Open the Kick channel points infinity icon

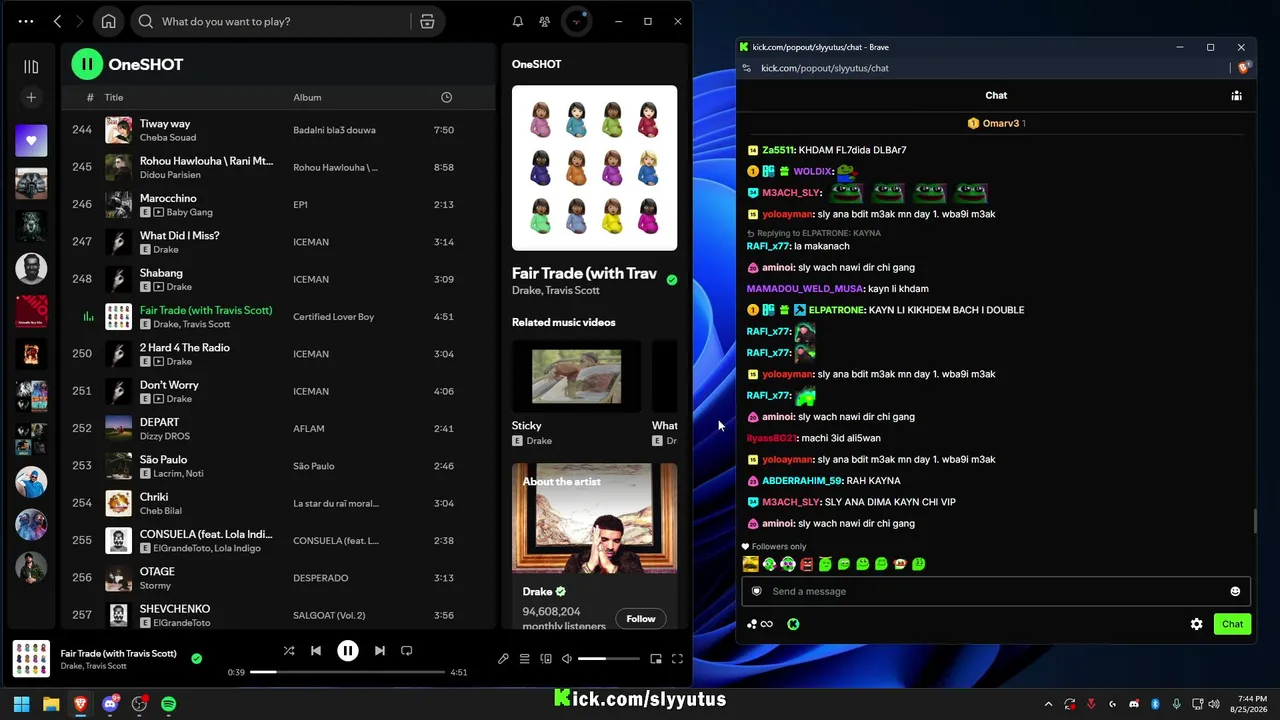760,624
